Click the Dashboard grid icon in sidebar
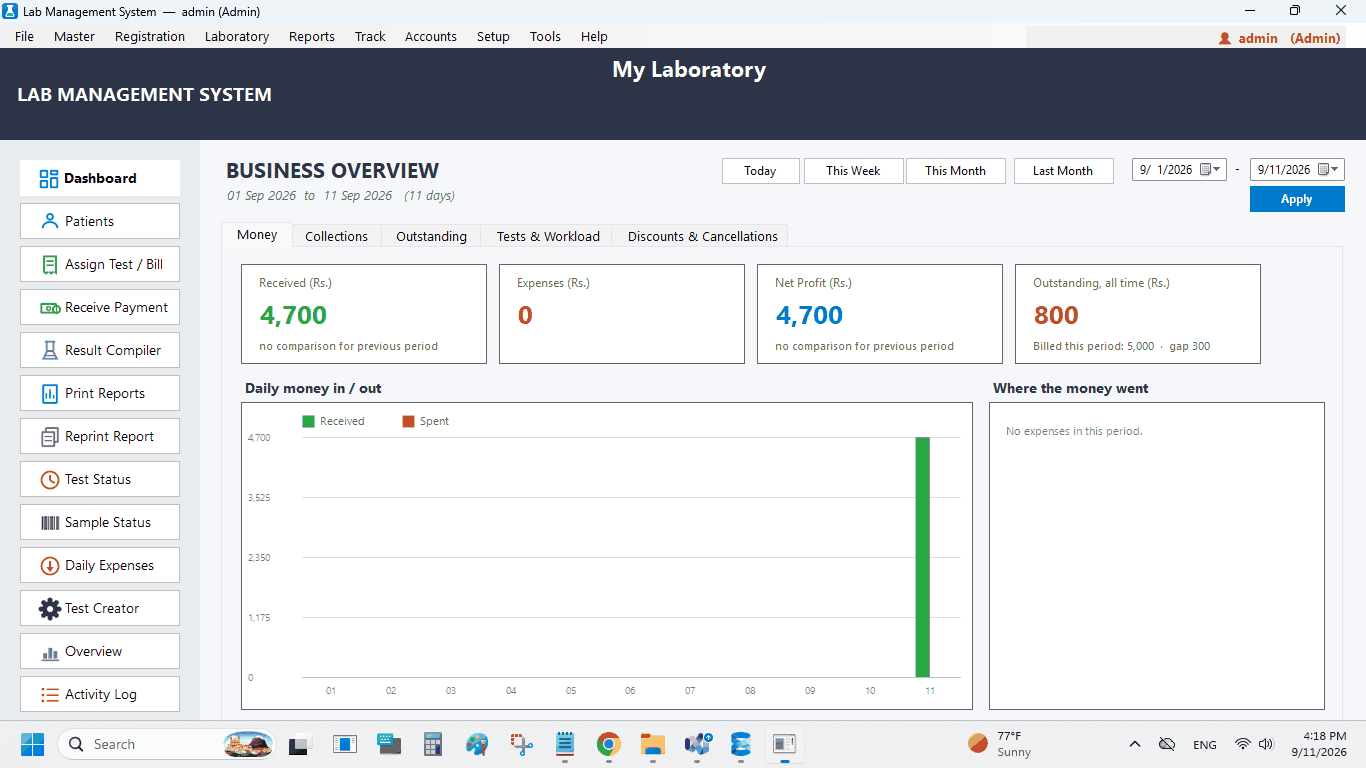Screen dimensions: 1366x768 [x=49, y=179]
